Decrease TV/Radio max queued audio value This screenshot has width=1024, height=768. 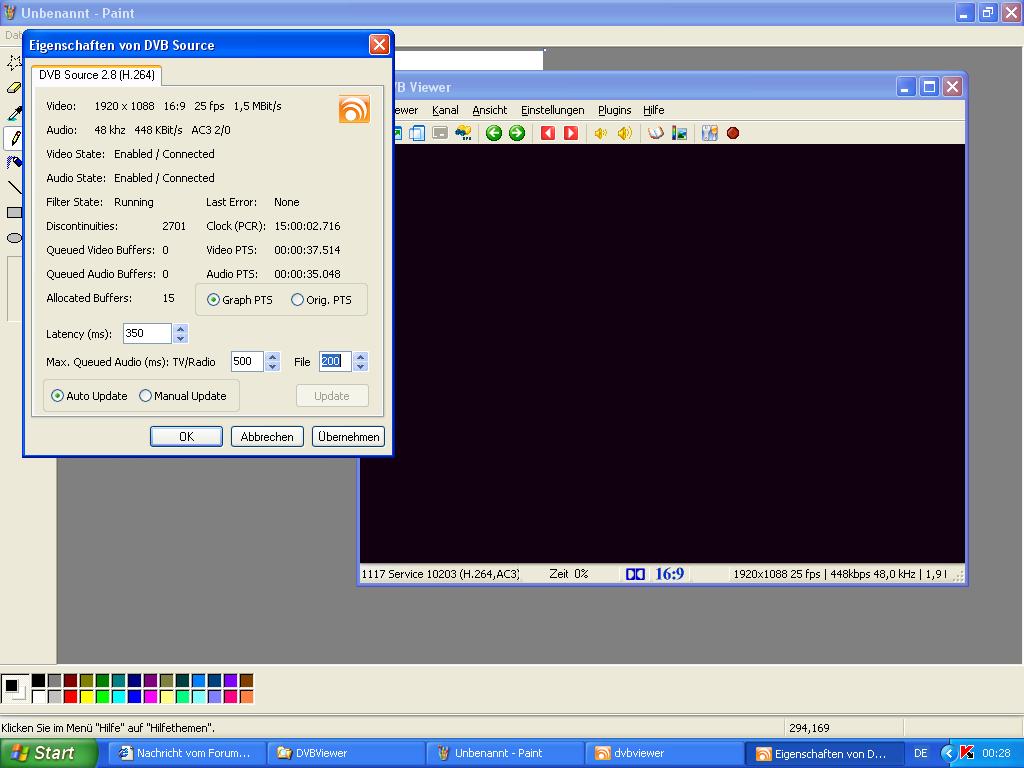tap(273, 367)
